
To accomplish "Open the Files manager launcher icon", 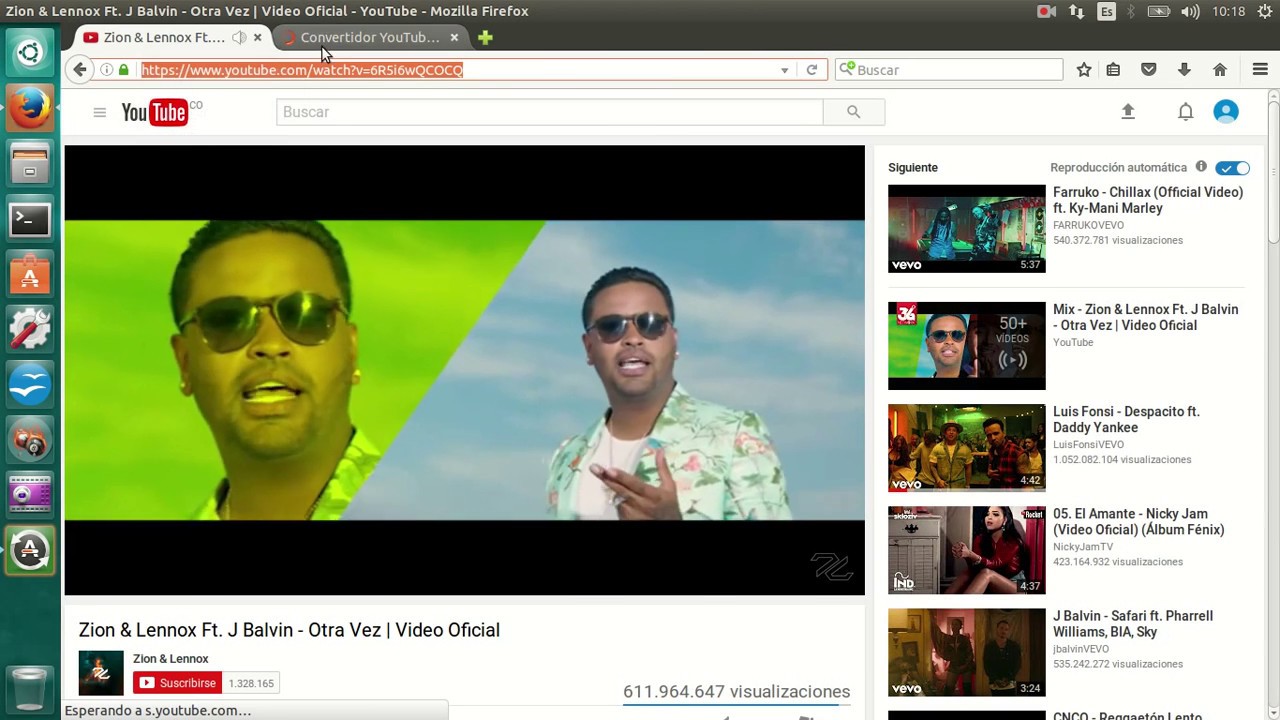I will point(29,163).
